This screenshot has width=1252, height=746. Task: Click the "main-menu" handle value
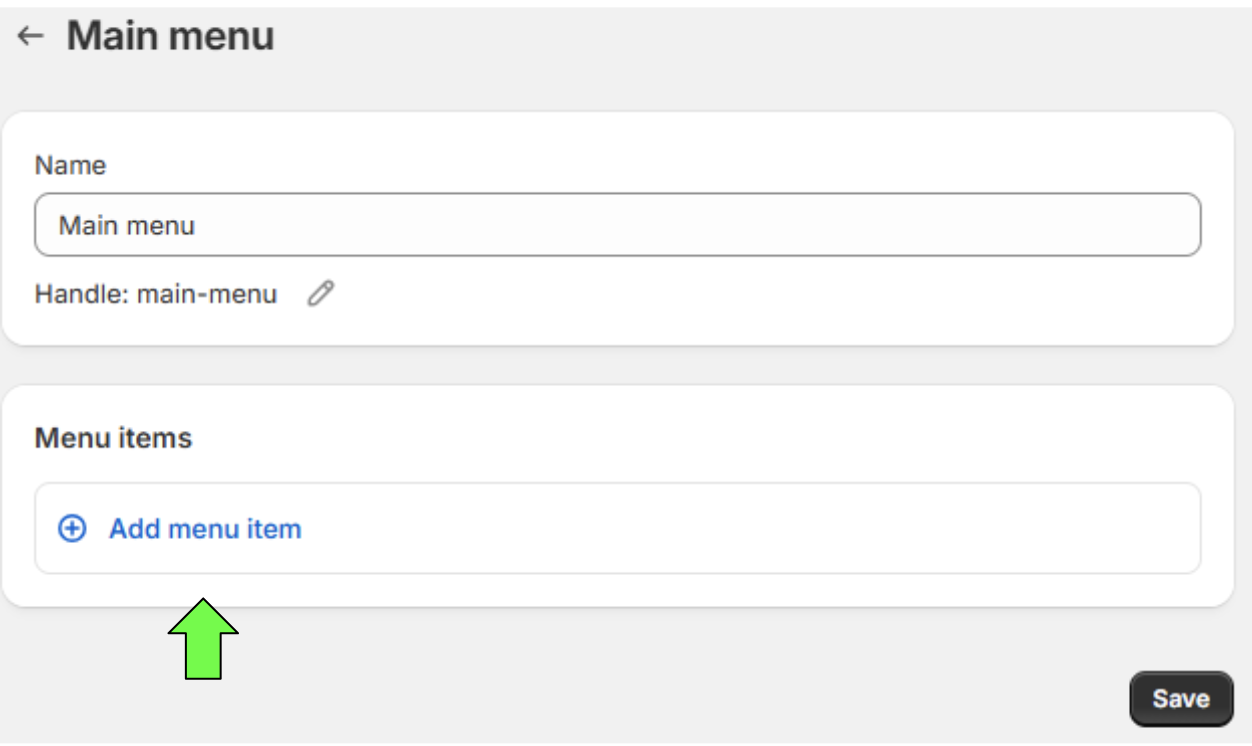click(207, 295)
